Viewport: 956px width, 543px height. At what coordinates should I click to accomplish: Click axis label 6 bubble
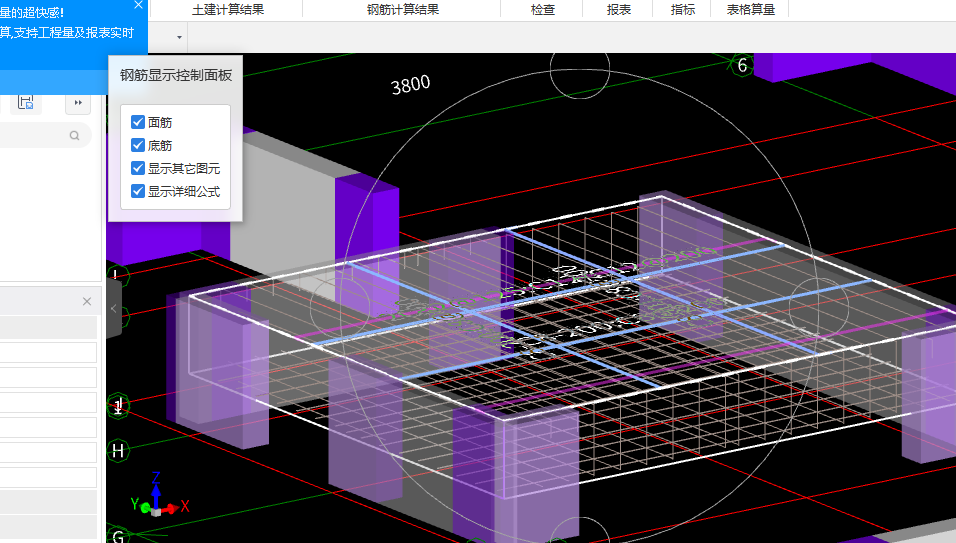[x=742, y=65]
